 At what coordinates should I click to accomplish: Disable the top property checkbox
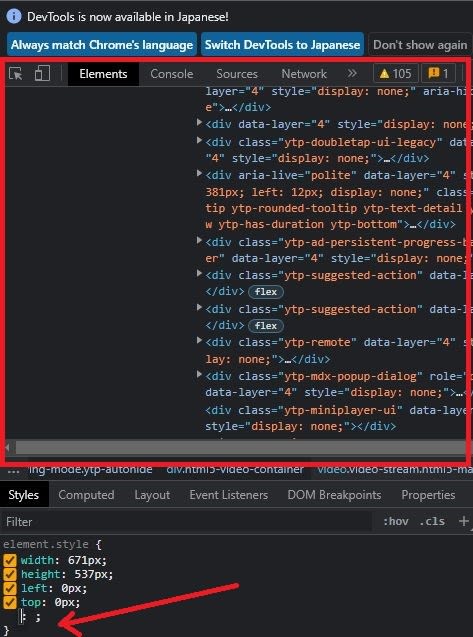click(x=9, y=602)
